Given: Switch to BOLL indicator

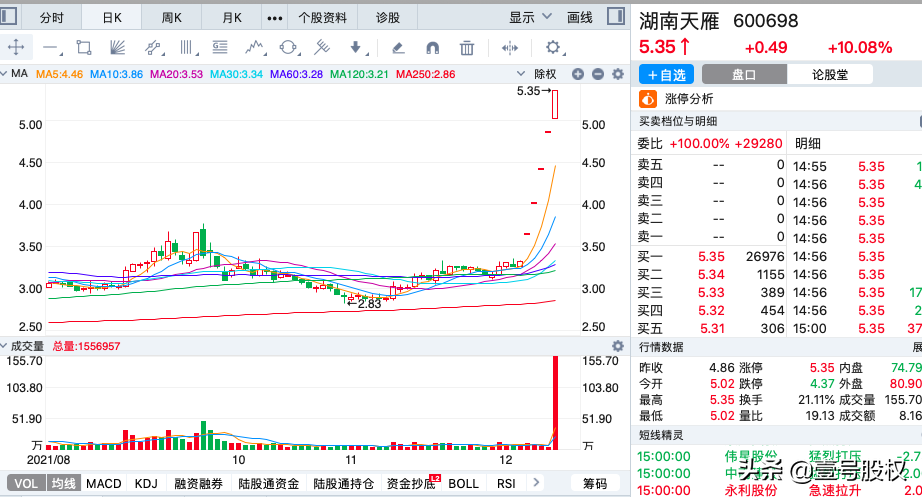Looking at the screenshot, I should [463, 483].
